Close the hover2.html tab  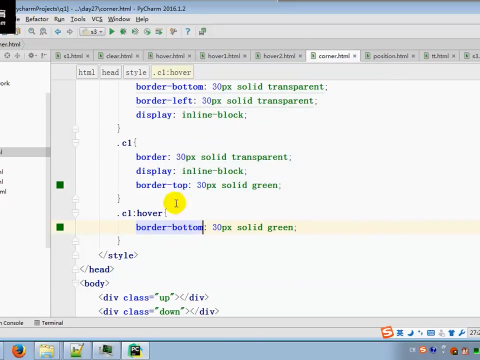(x=300, y=56)
